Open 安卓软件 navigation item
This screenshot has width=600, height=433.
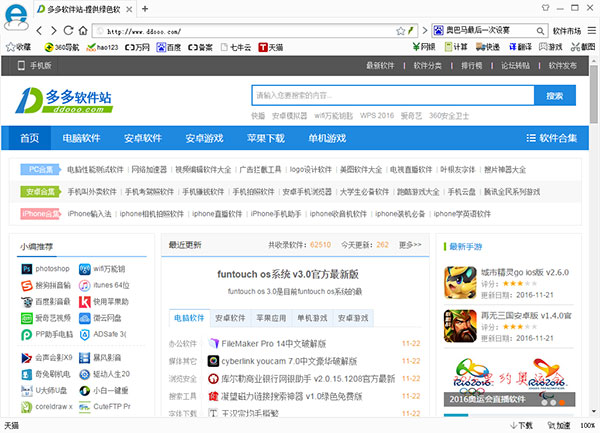143,138
